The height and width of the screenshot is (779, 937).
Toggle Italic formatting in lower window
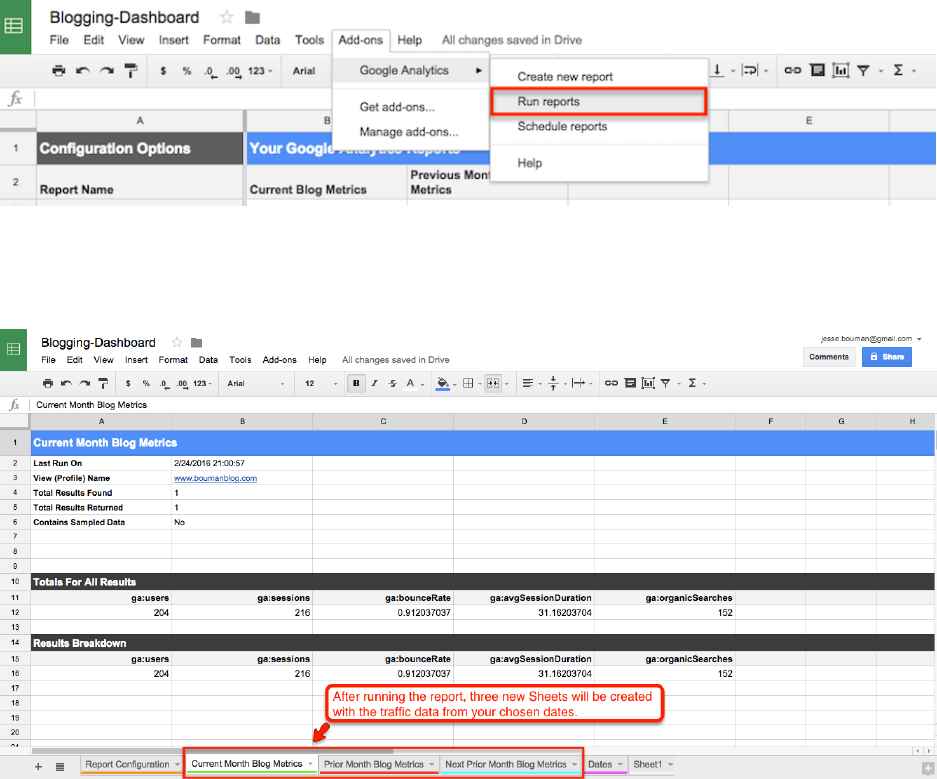pyautogui.click(x=375, y=384)
